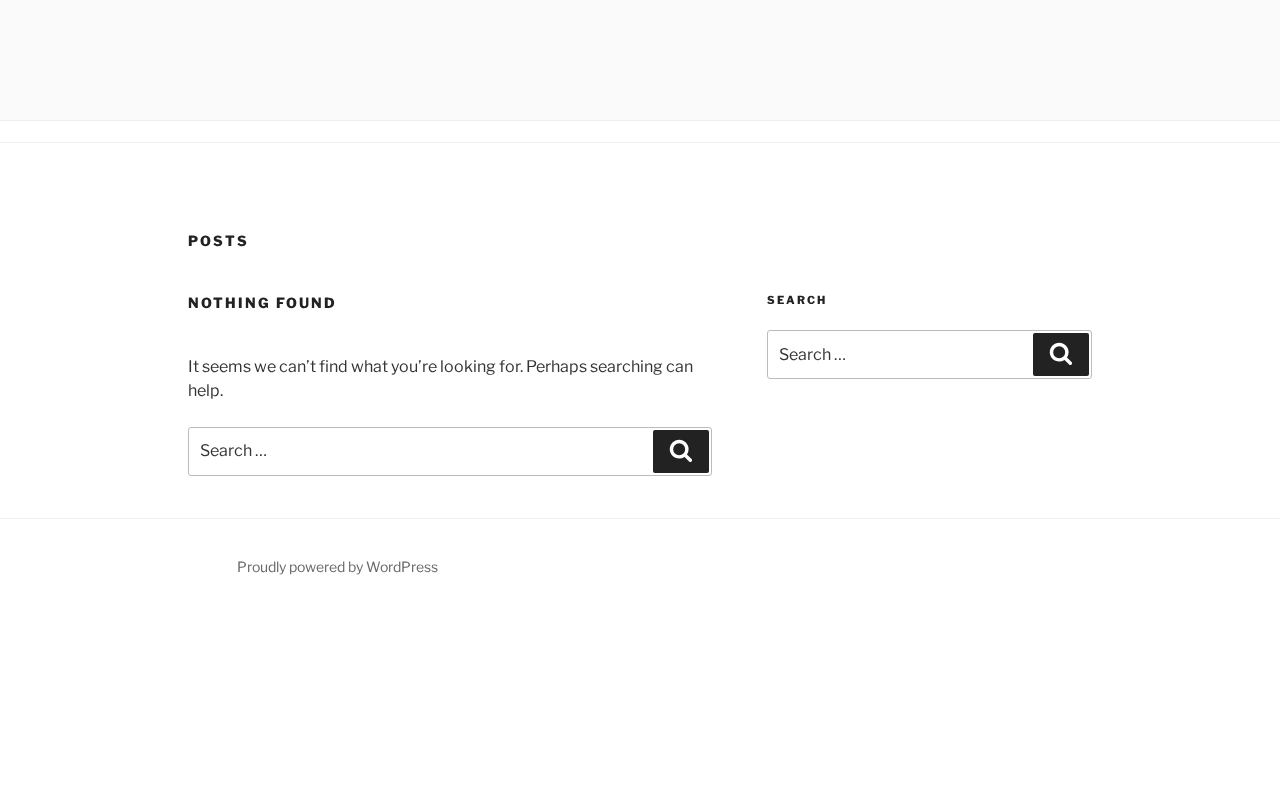1280x800 pixels.
Task: Click "Perhaps searching can help" text
Action: point(609,367)
